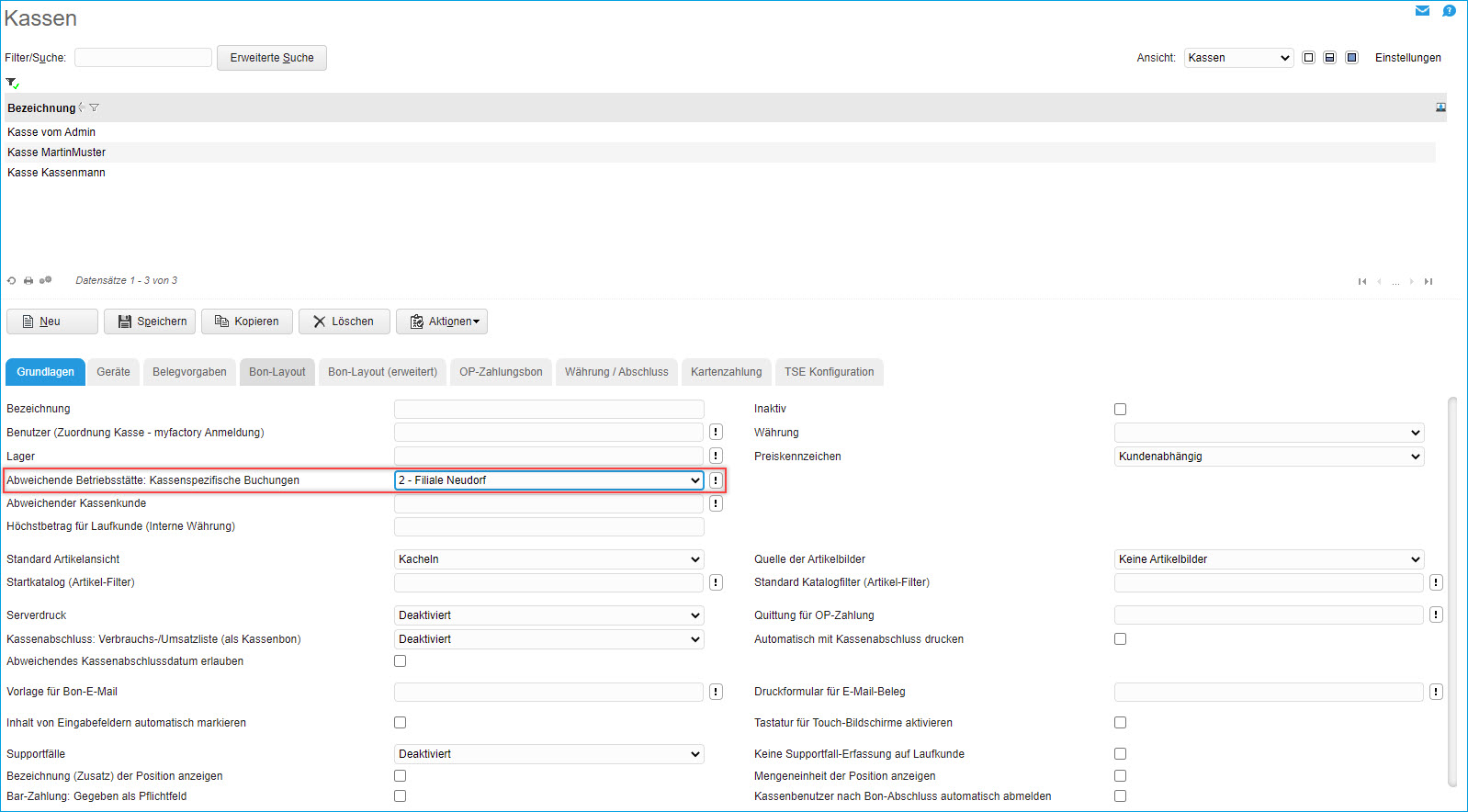Click the Speichern button
1468x812 pixels.
point(150,321)
